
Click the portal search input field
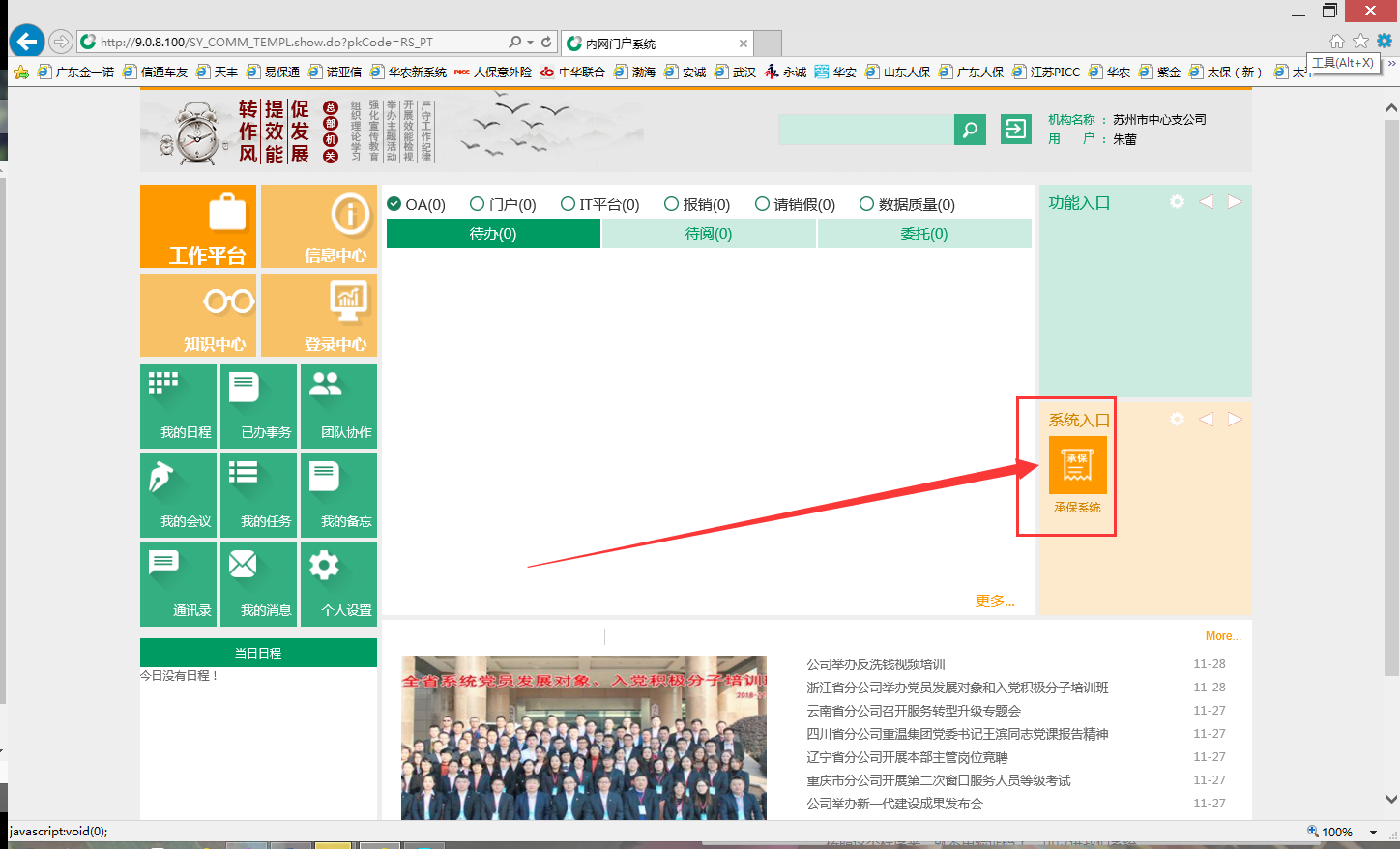point(865,130)
